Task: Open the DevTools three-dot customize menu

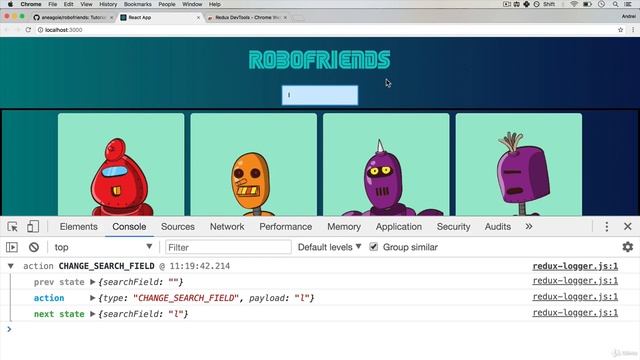Action: click(607, 227)
